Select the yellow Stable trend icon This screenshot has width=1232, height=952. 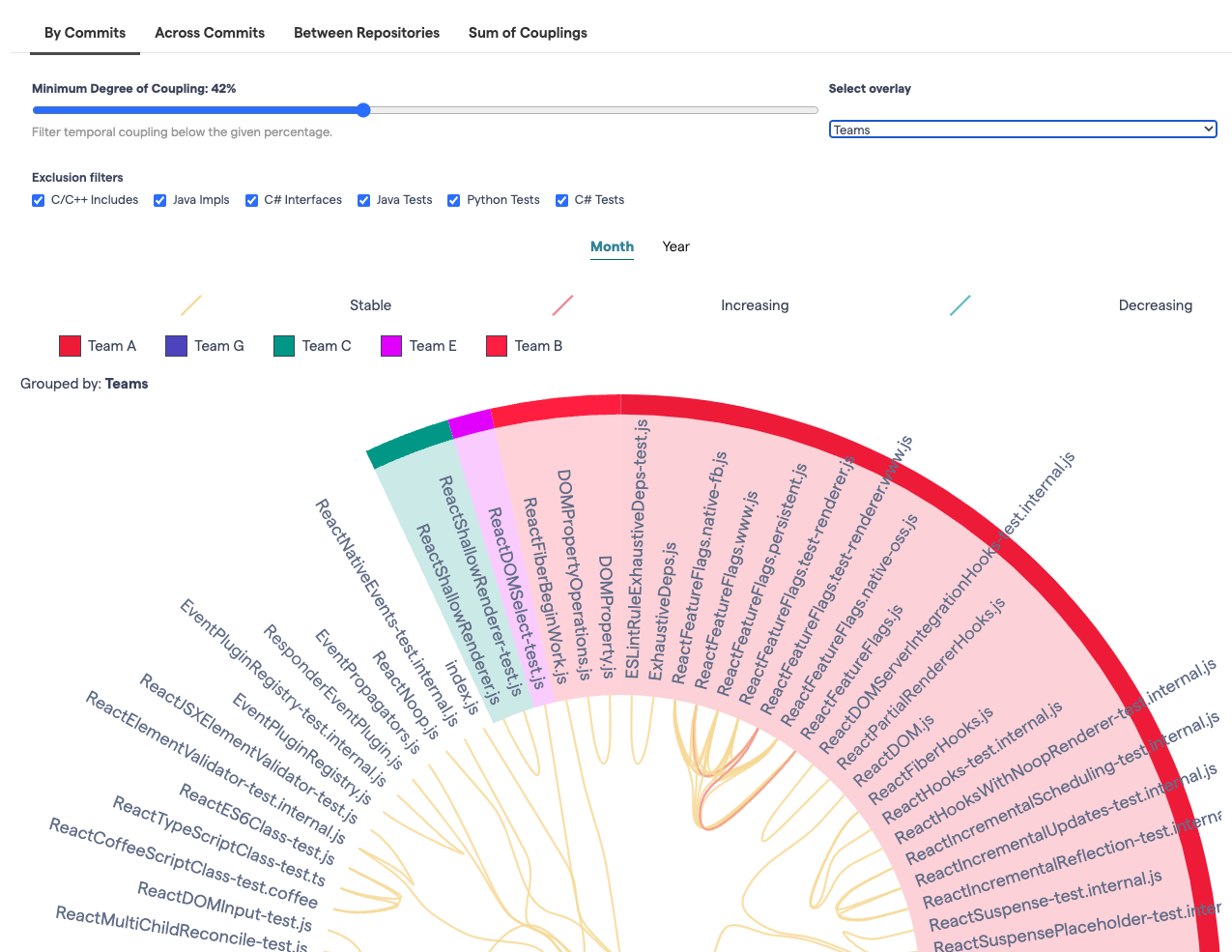[x=190, y=304]
